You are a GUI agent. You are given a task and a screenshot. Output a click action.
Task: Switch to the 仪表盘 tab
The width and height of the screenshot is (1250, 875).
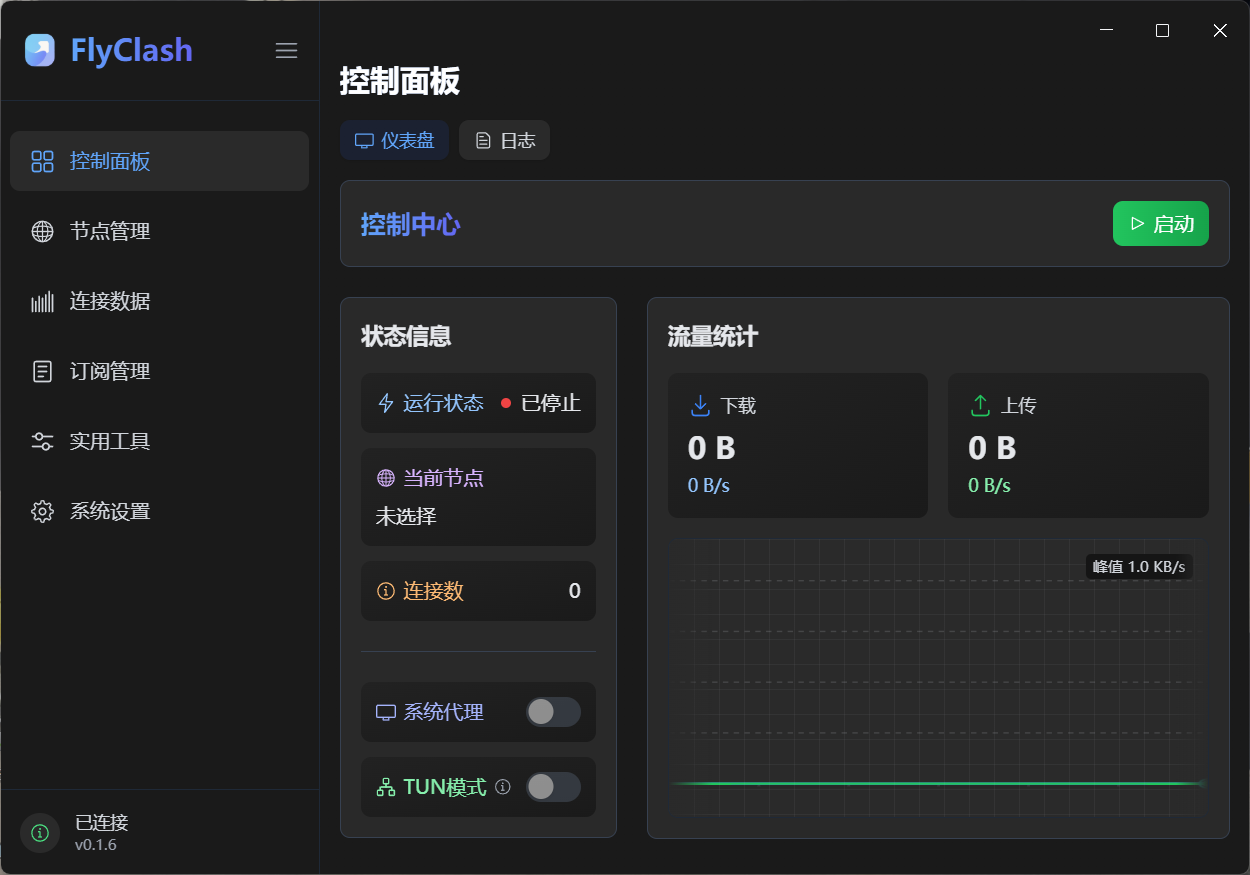(x=394, y=140)
